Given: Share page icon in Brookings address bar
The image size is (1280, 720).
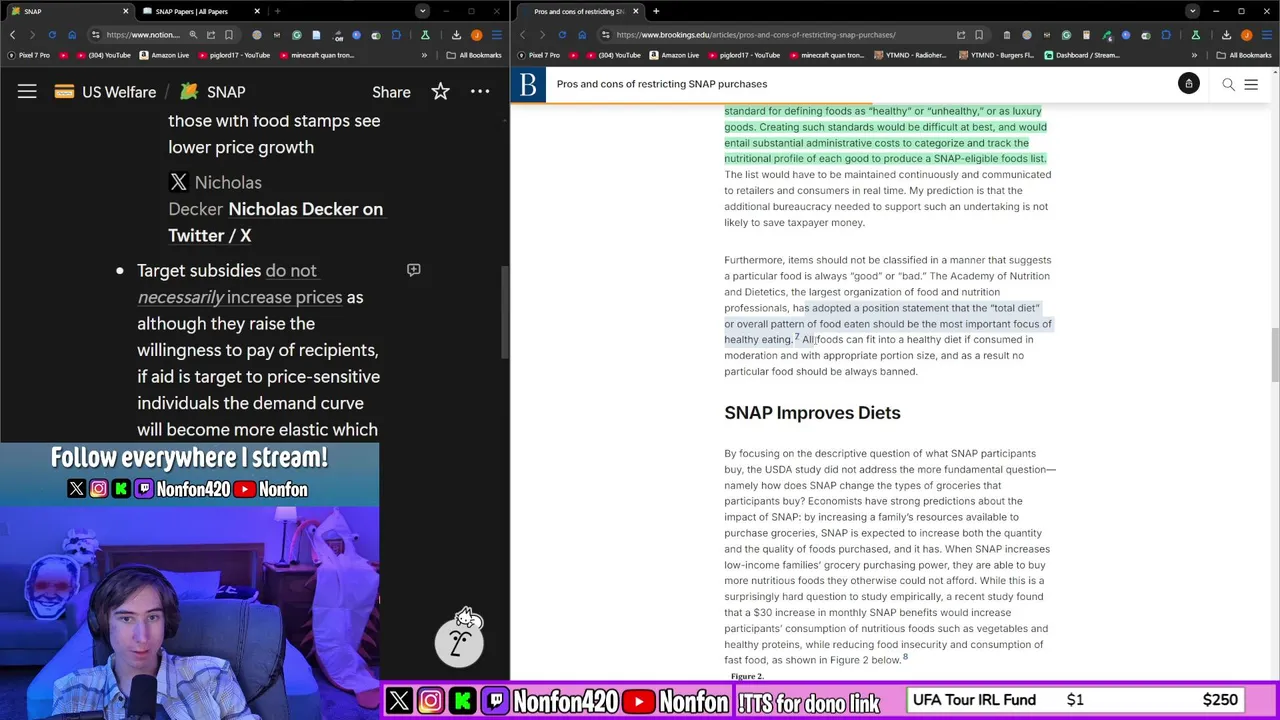Looking at the screenshot, I should [960, 35].
